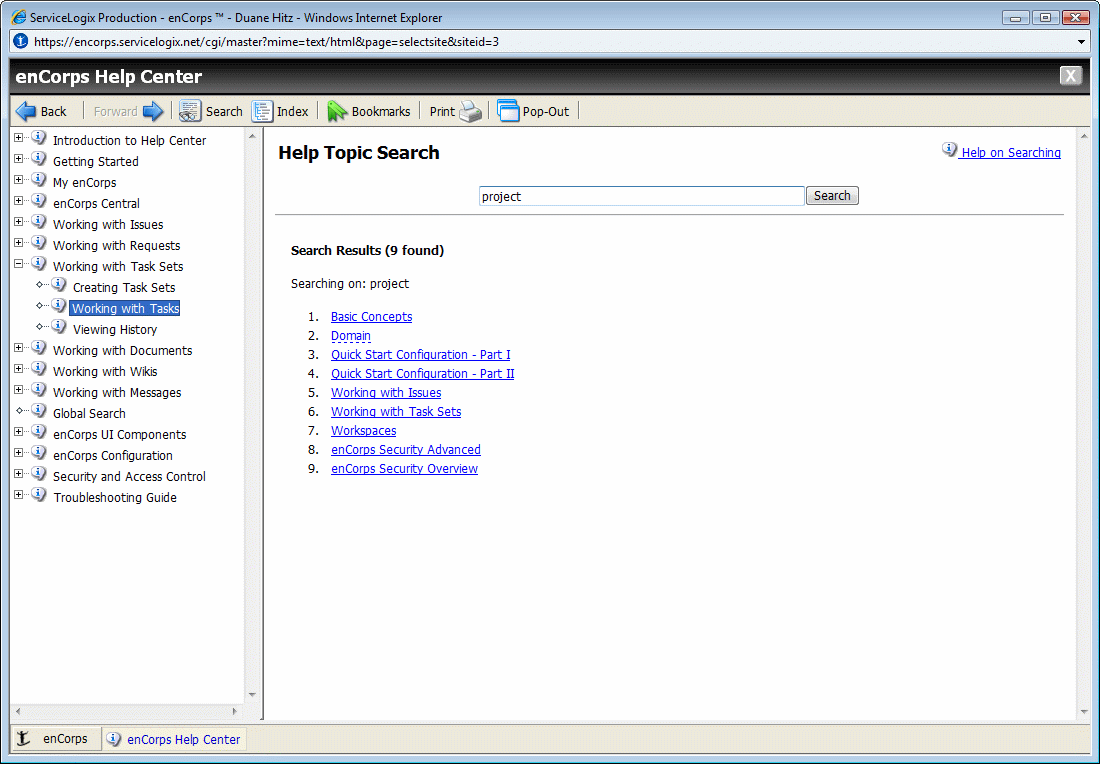The height and width of the screenshot is (764, 1100).
Task: Expand Introduction to Help Center node
Action: pos(18,138)
